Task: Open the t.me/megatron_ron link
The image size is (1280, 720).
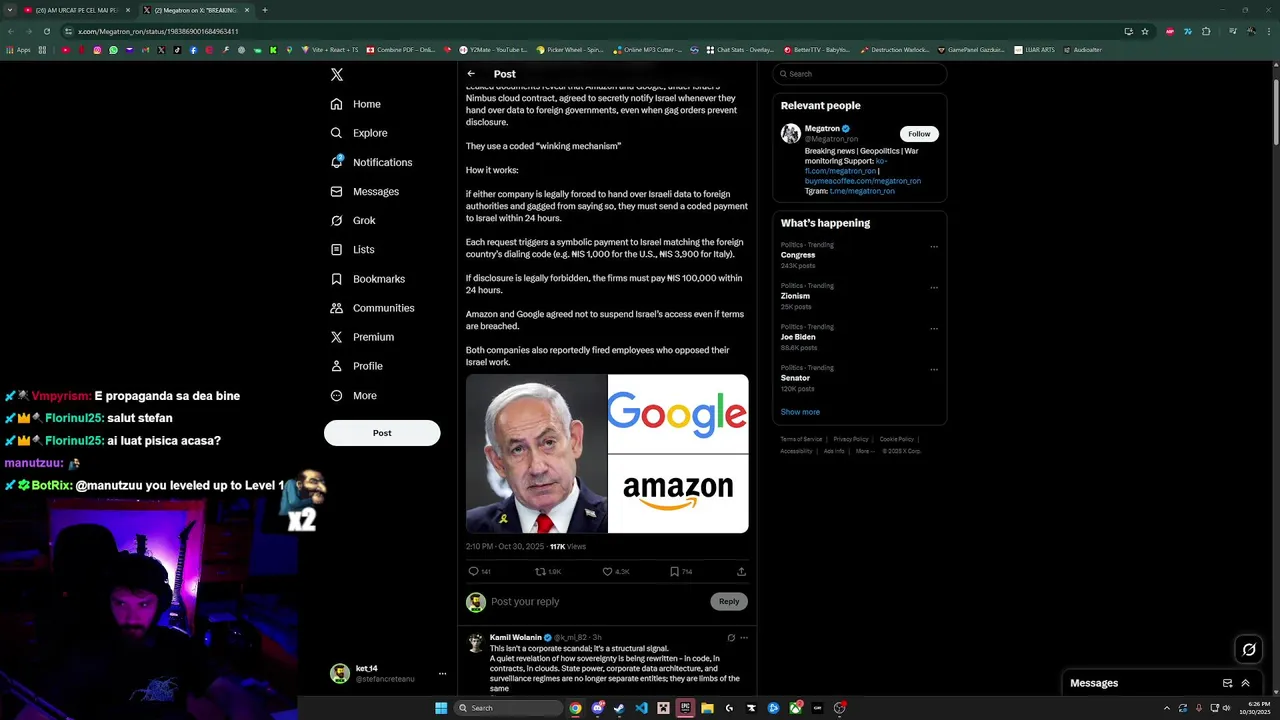Action: [x=862, y=191]
